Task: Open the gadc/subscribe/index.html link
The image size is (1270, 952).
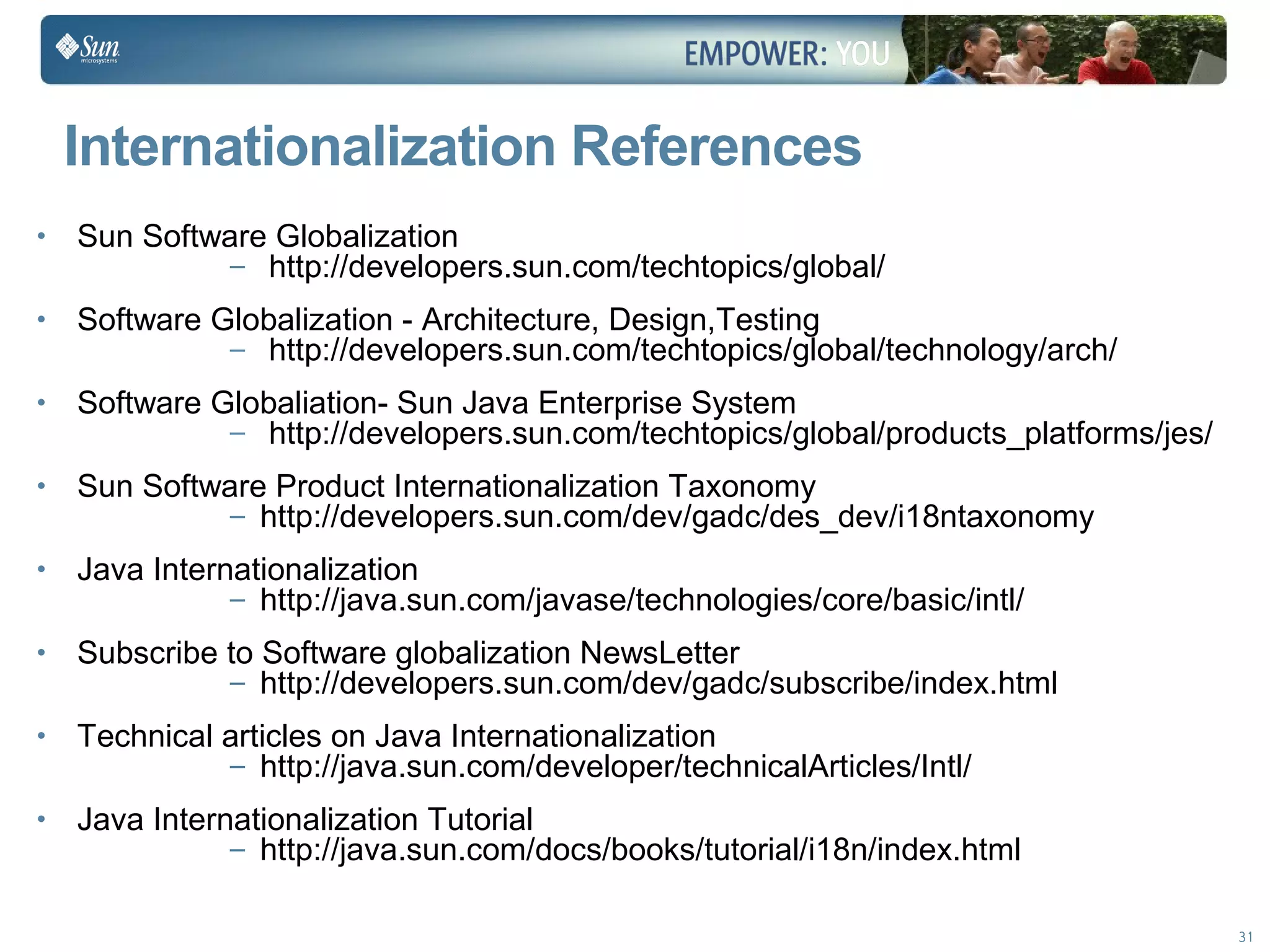Action: click(x=659, y=684)
